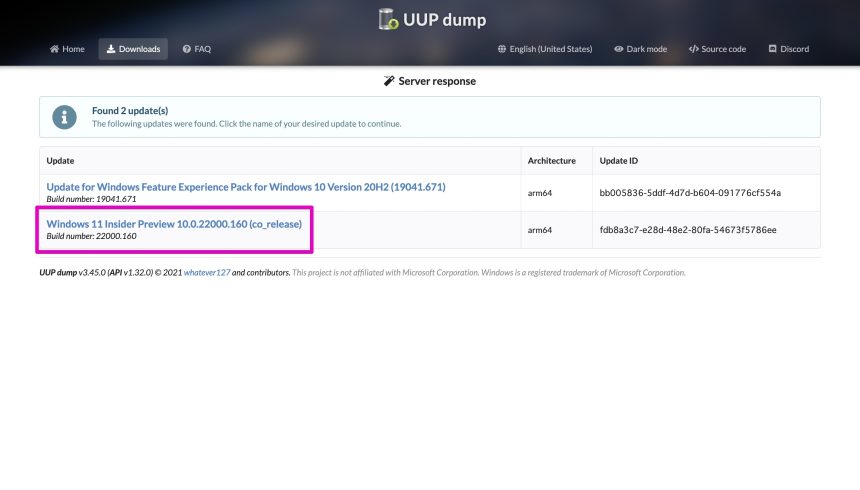The height and width of the screenshot is (490, 860).
Task: Click the wand icon beside Server response
Action: point(389,81)
